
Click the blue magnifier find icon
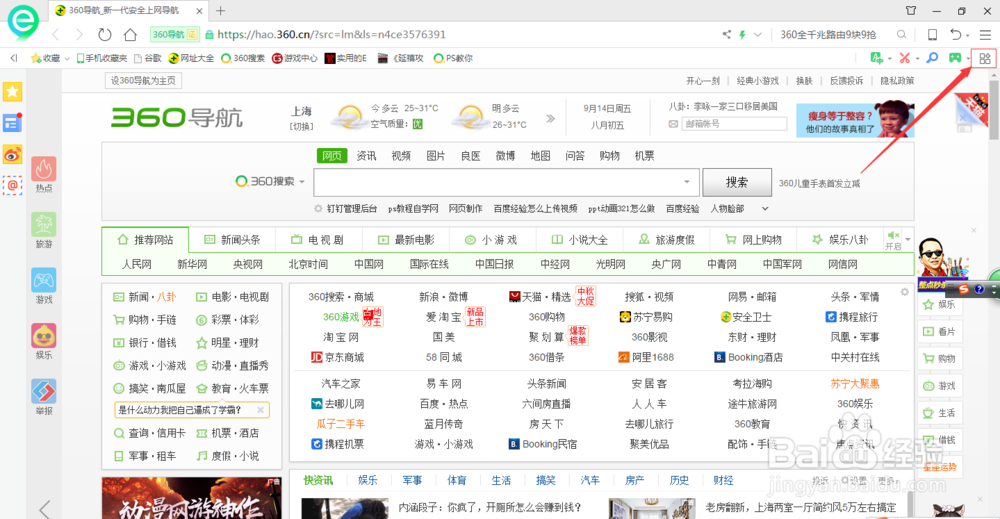[932, 58]
